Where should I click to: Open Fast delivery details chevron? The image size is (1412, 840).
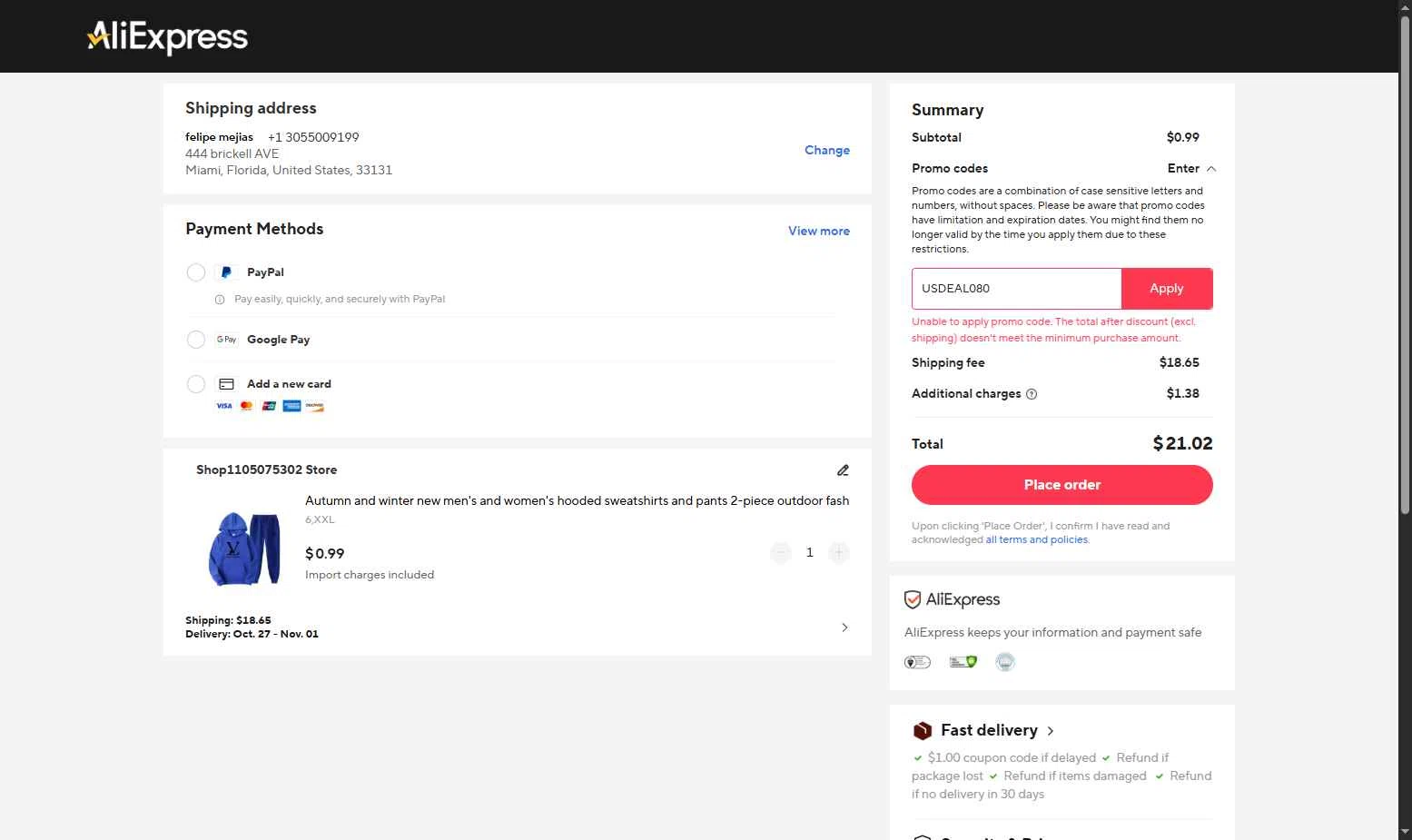pyautogui.click(x=1051, y=731)
